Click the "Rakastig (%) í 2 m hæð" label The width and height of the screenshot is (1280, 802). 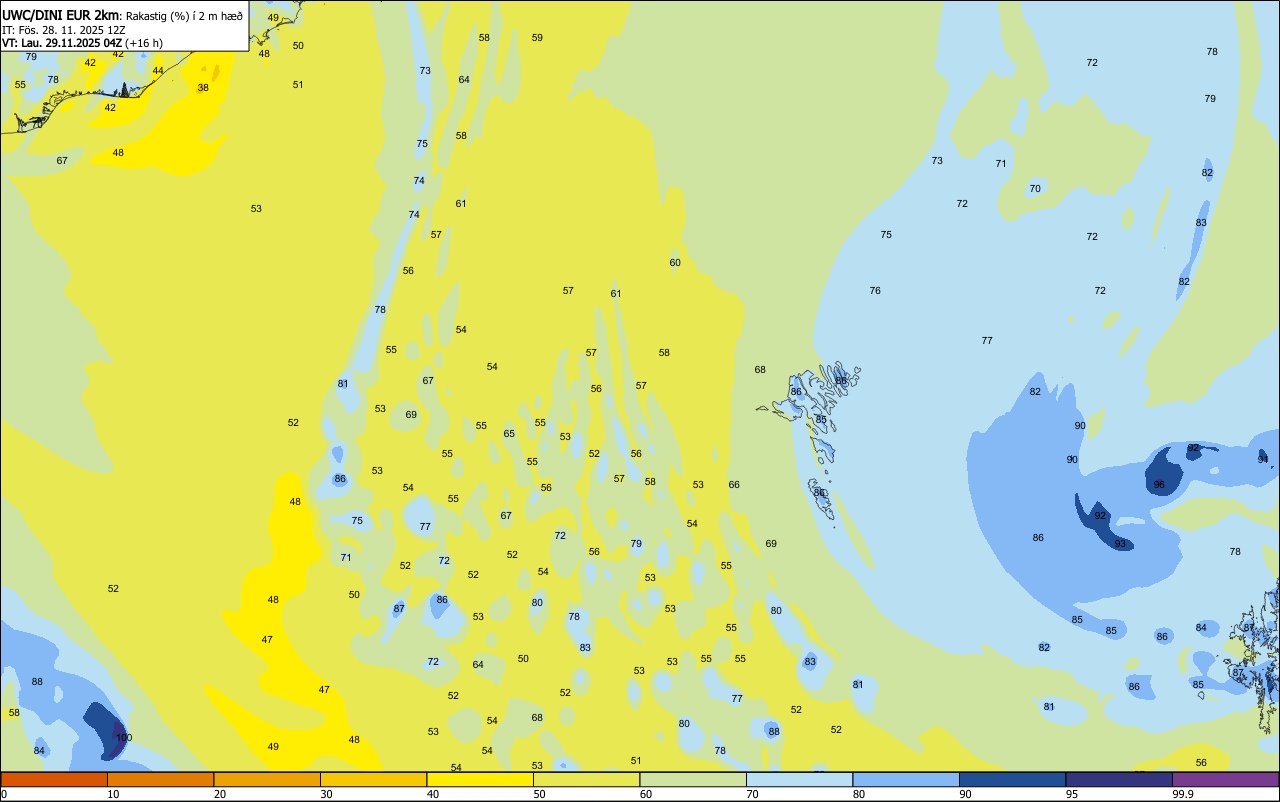[184, 16]
